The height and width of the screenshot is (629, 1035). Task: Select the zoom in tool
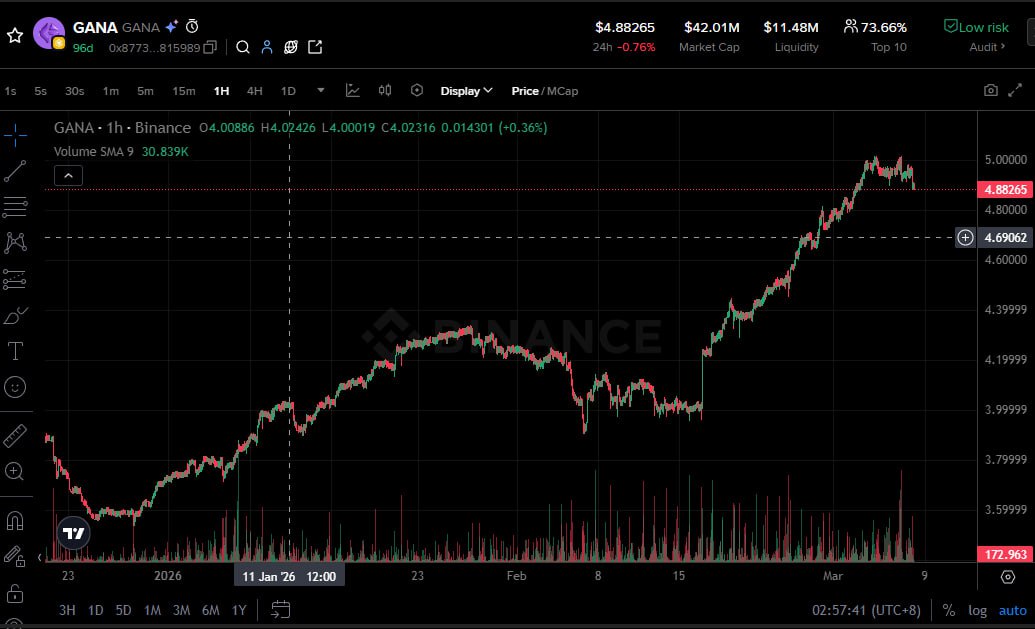point(15,471)
